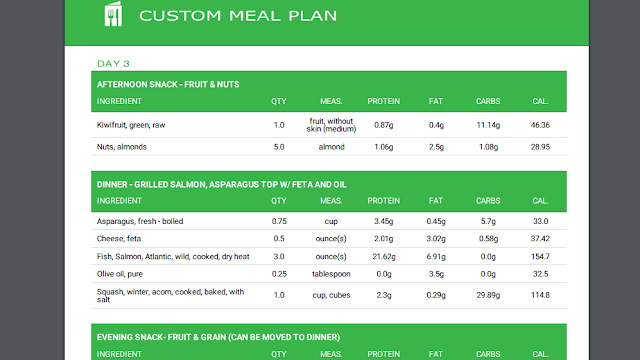The width and height of the screenshot is (640, 360).
Task: Click CAL. column header in afternoon snack table
Action: pyautogui.click(x=540, y=101)
